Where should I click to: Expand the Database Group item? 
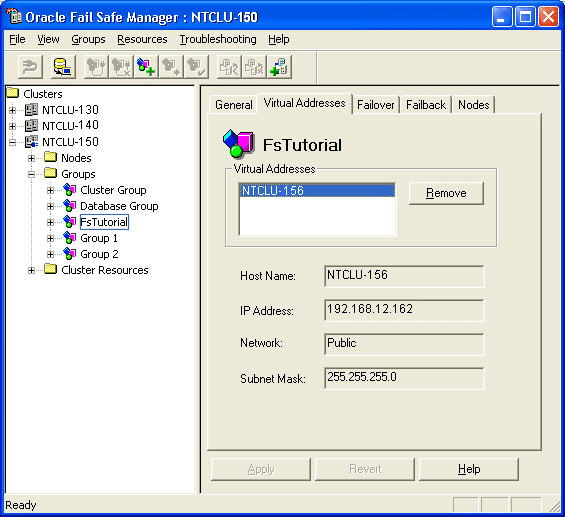pyautogui.click(x=50, y=206)
